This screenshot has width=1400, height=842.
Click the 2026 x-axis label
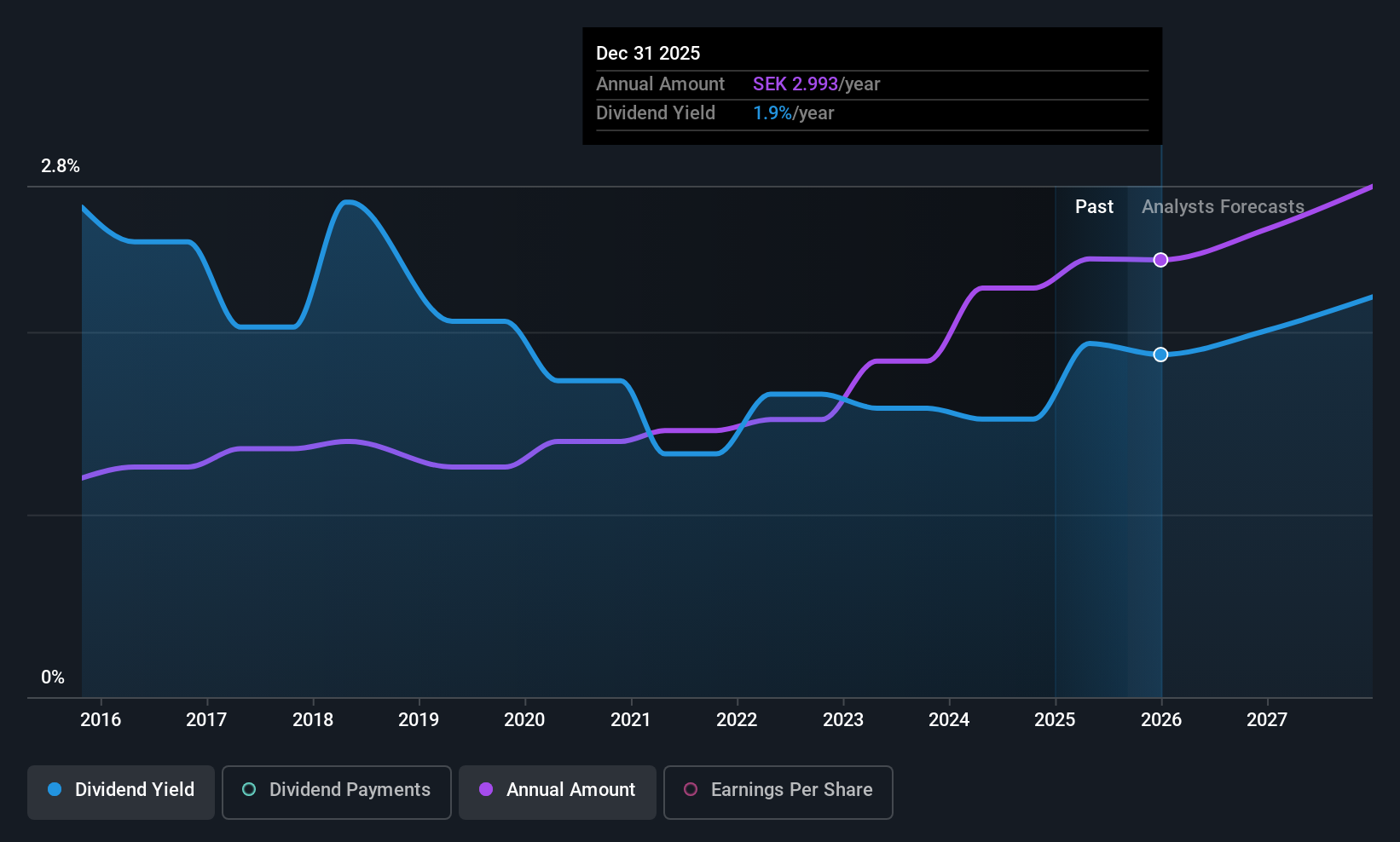click(x=1161, y=720)
